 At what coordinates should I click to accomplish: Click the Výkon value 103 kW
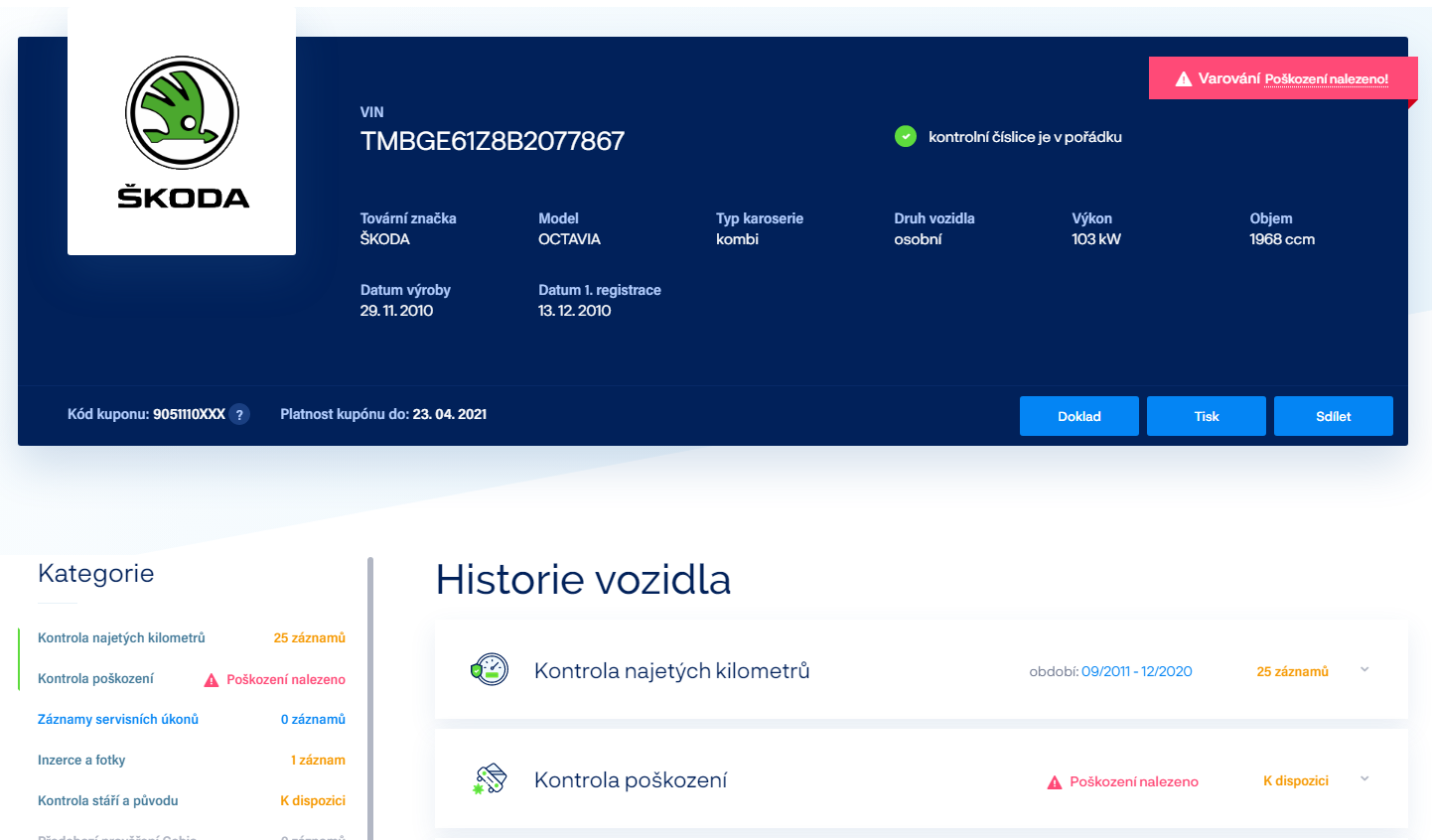point(1096,239)
